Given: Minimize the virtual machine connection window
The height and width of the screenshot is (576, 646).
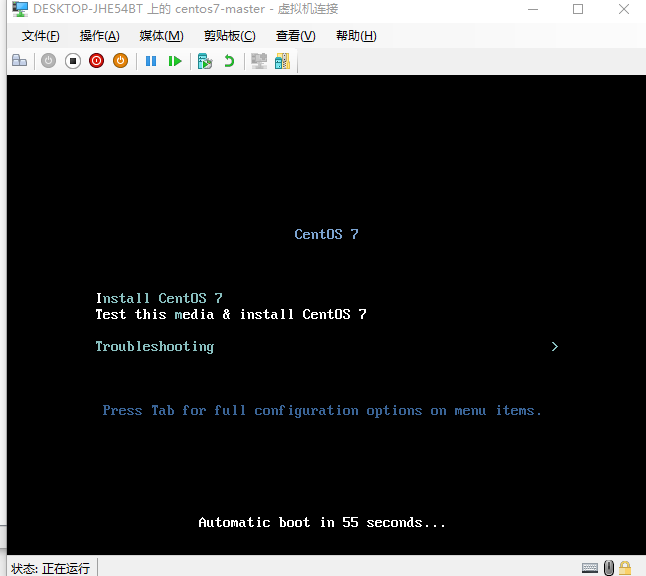Looking at the screenshot, I should pyautogui.click(x=533, y=9).
